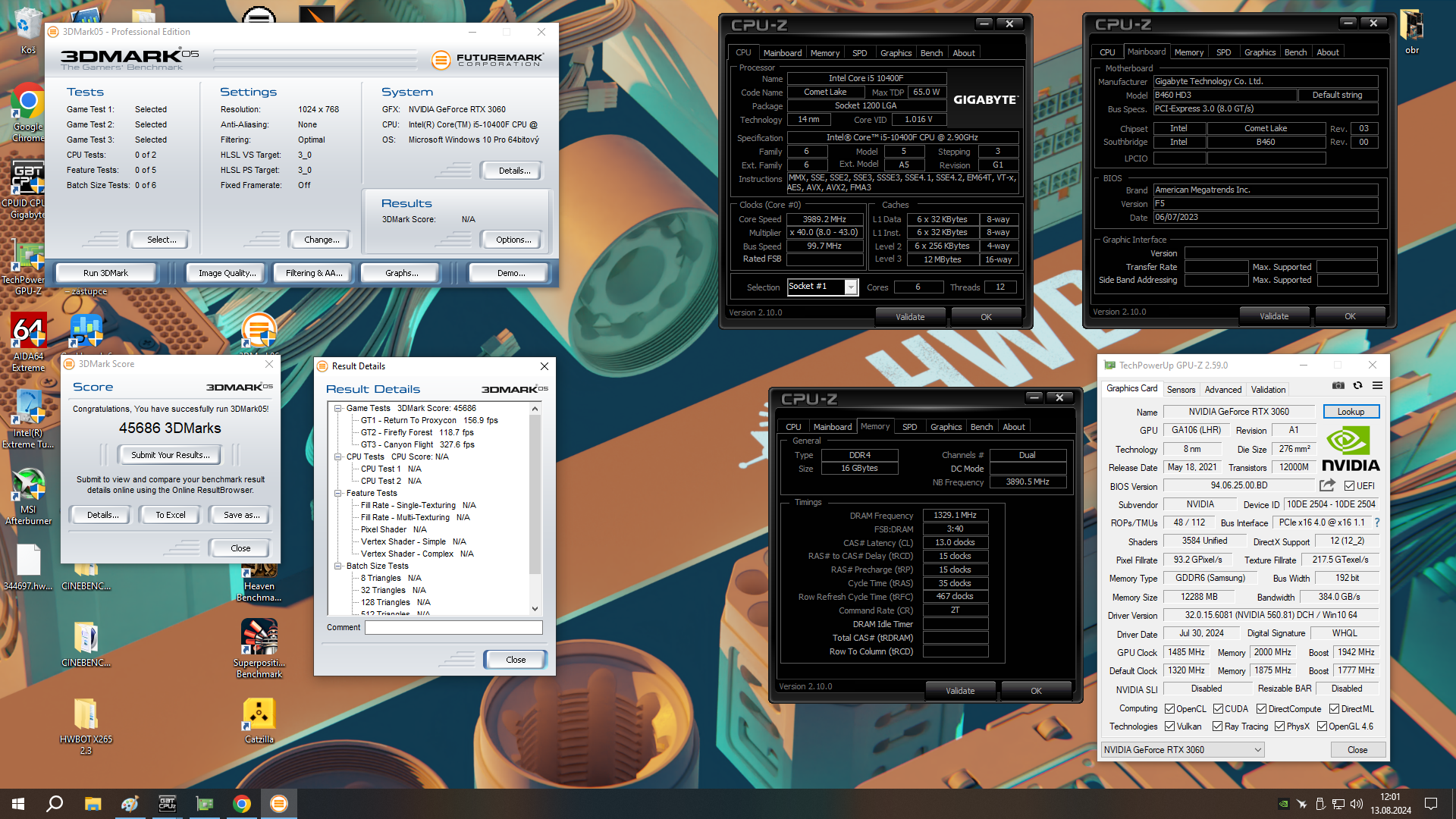Viewport: 1456px width, 819px height.
Task: Switch to the Advanced tab in GPU-Z
Action: point(1223,390)
